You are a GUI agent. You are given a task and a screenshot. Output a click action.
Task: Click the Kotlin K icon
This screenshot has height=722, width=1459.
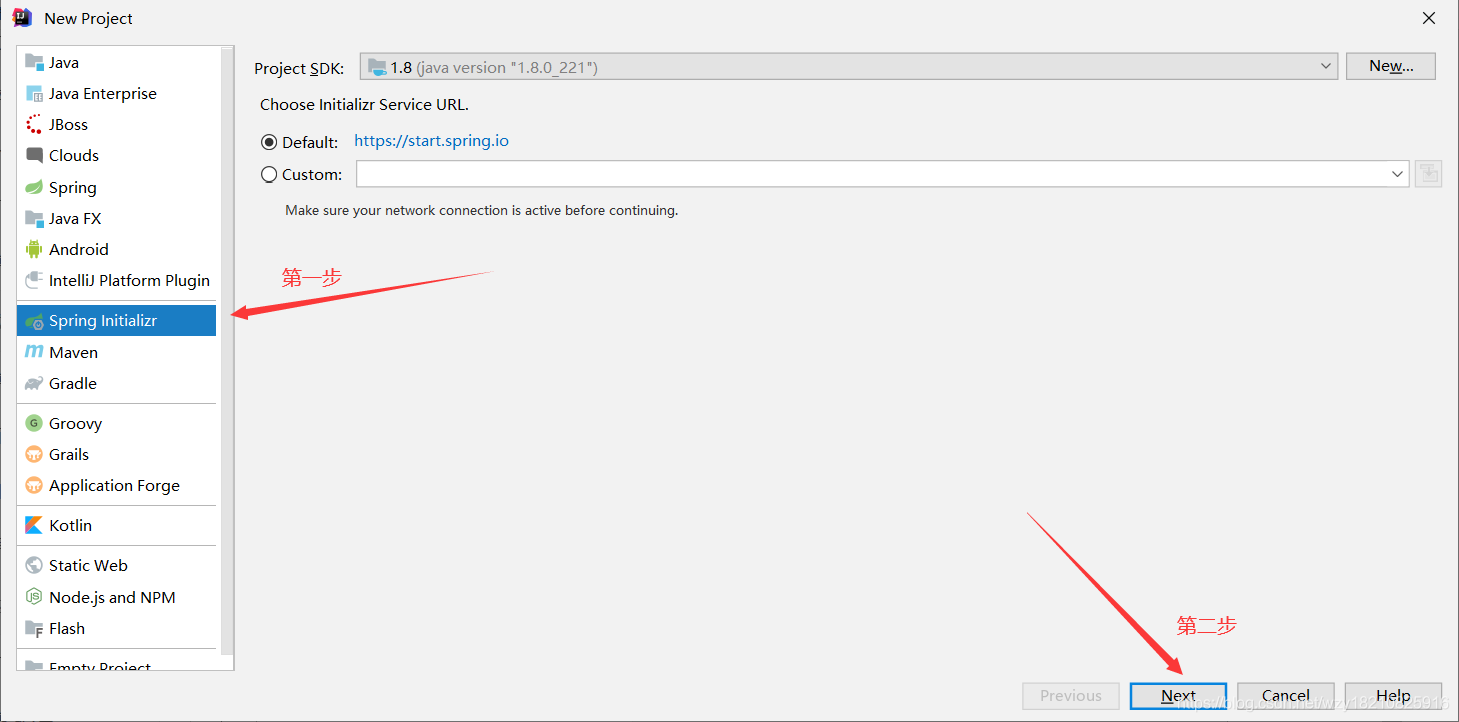[34, 525]
